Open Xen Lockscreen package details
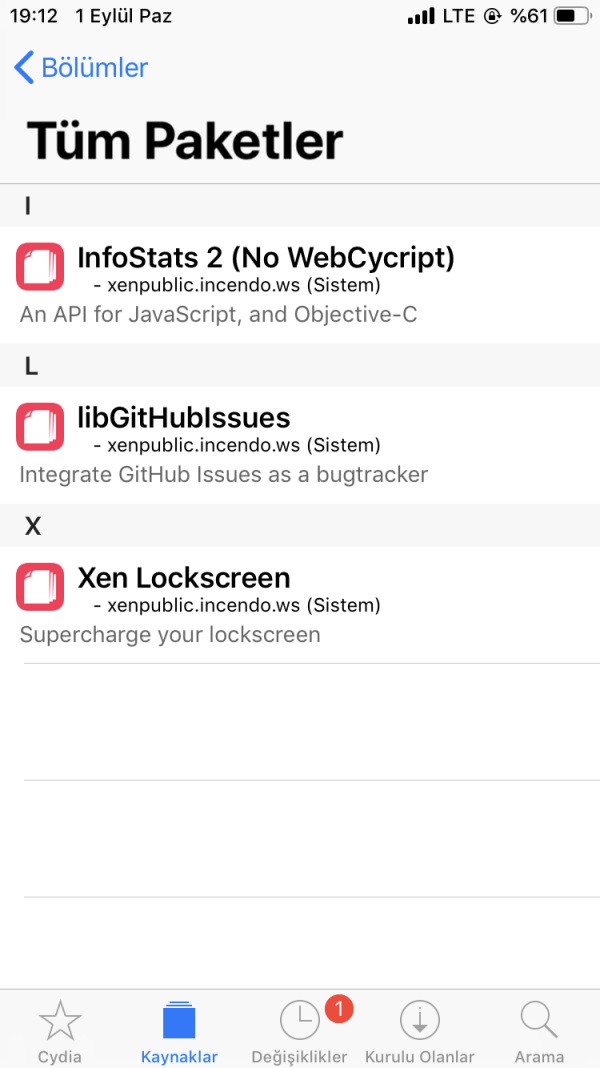600x1068 pixels. 184,578
